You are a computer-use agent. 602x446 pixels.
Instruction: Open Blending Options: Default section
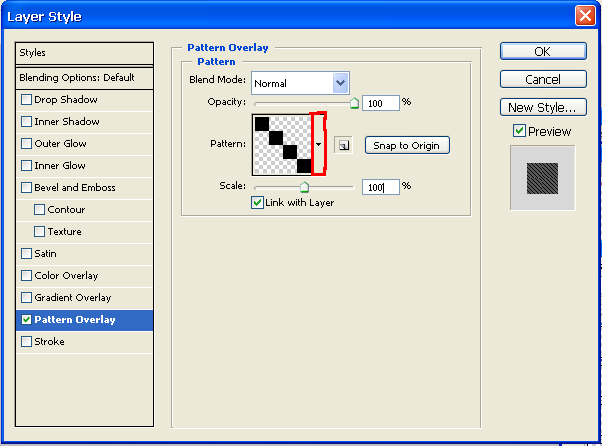[84, 78]
